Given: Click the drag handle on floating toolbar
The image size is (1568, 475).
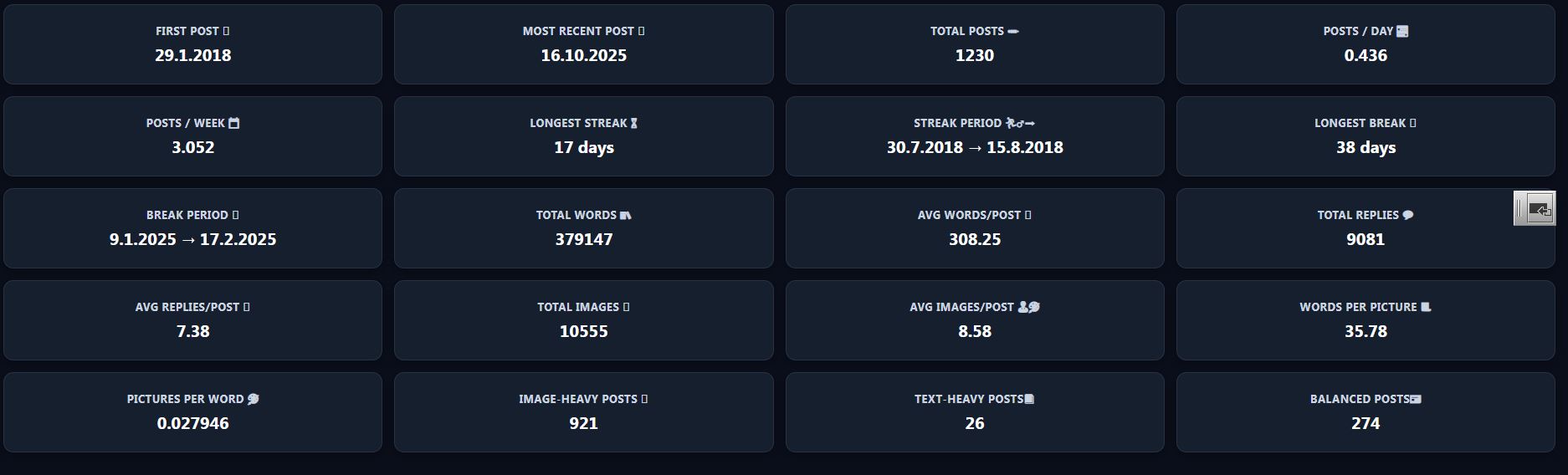Looking at the screenshot, I should tap(1519, 209).
